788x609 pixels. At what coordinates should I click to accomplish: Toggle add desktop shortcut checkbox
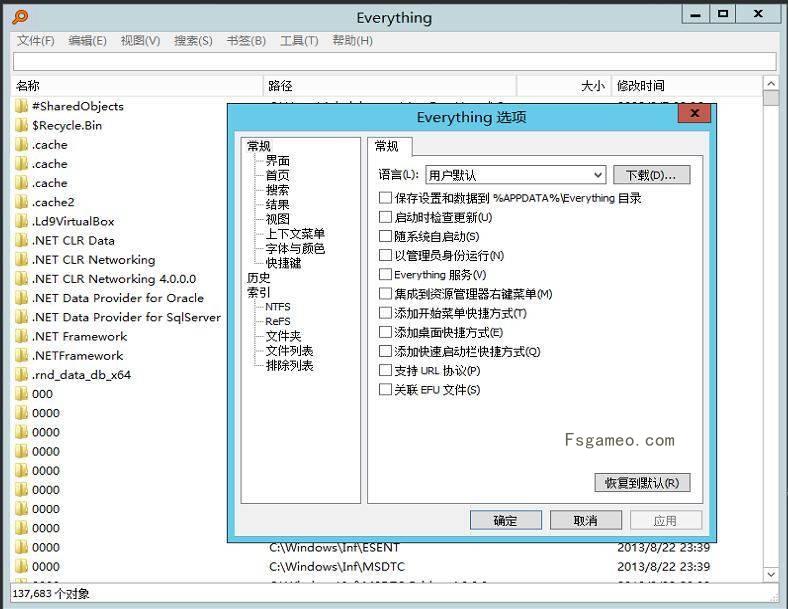(x=385, y=332)
